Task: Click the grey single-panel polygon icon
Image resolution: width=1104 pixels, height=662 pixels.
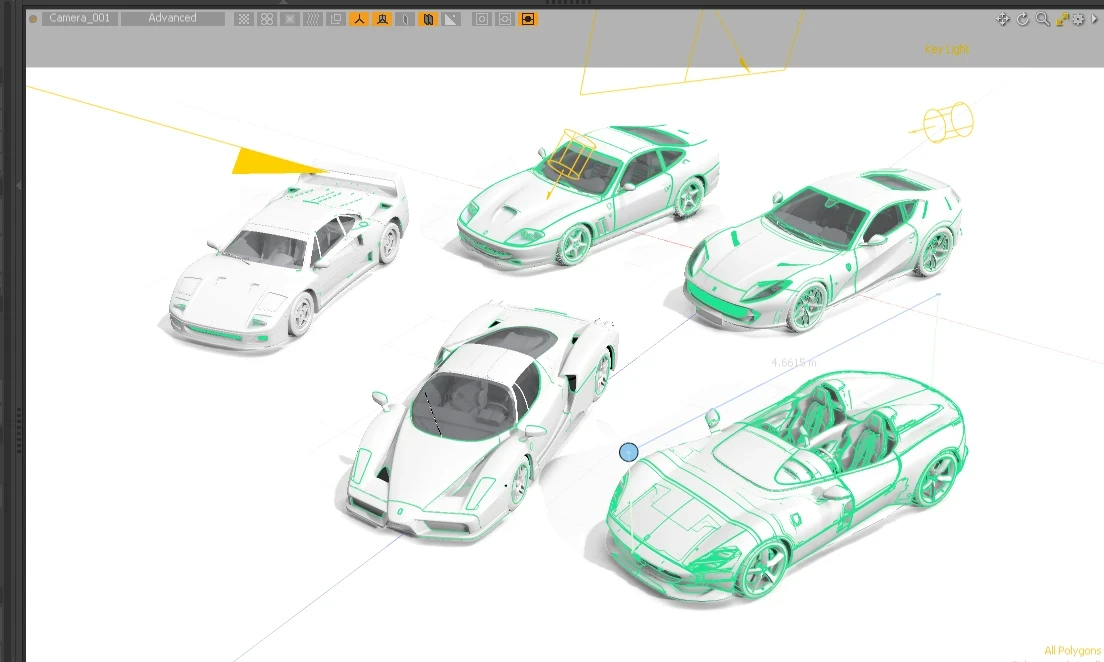Action: (x=405, y=19)
